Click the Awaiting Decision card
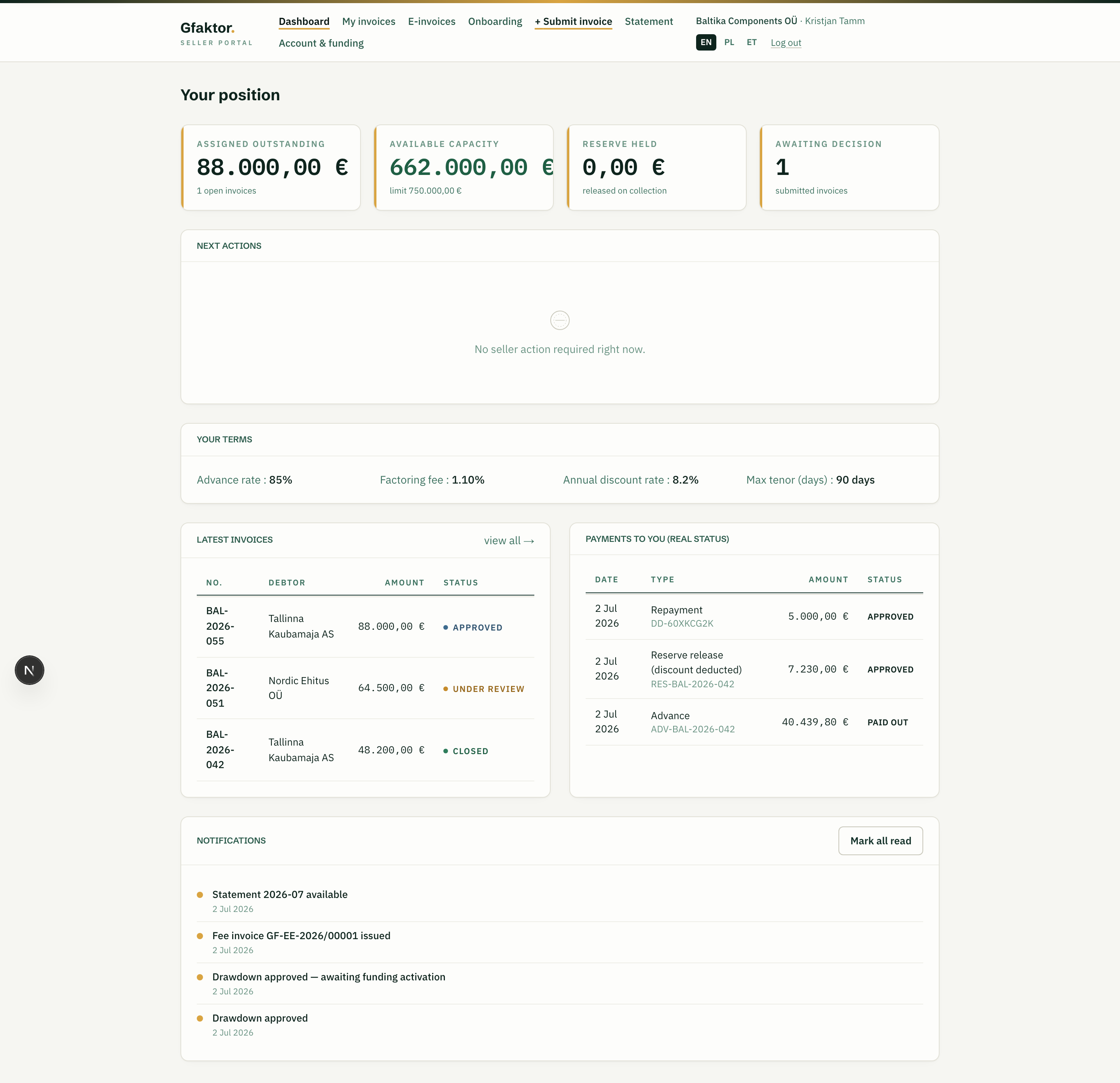 pos(849,168)
